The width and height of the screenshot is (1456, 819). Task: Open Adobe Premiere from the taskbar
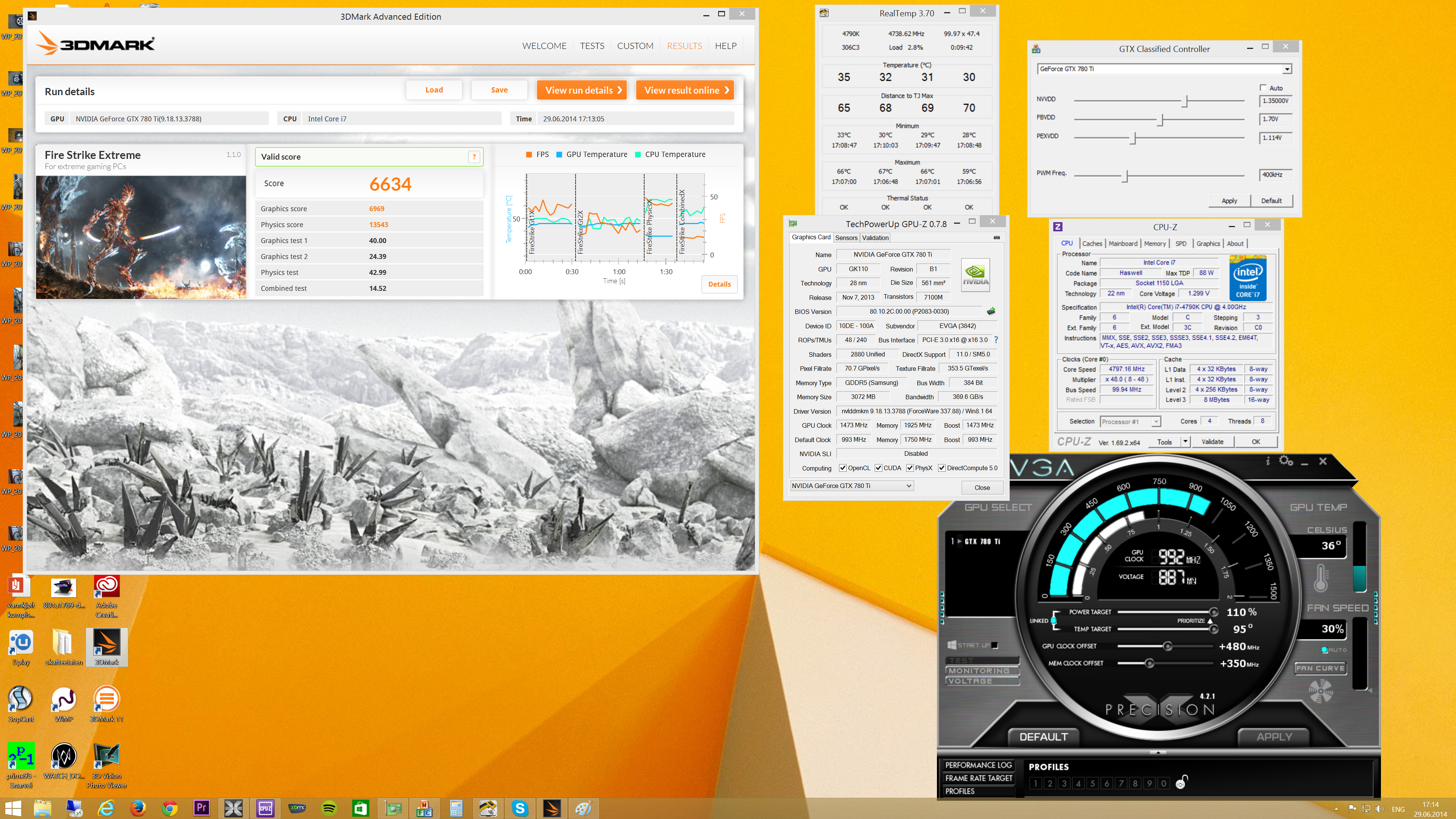[201, 808]
